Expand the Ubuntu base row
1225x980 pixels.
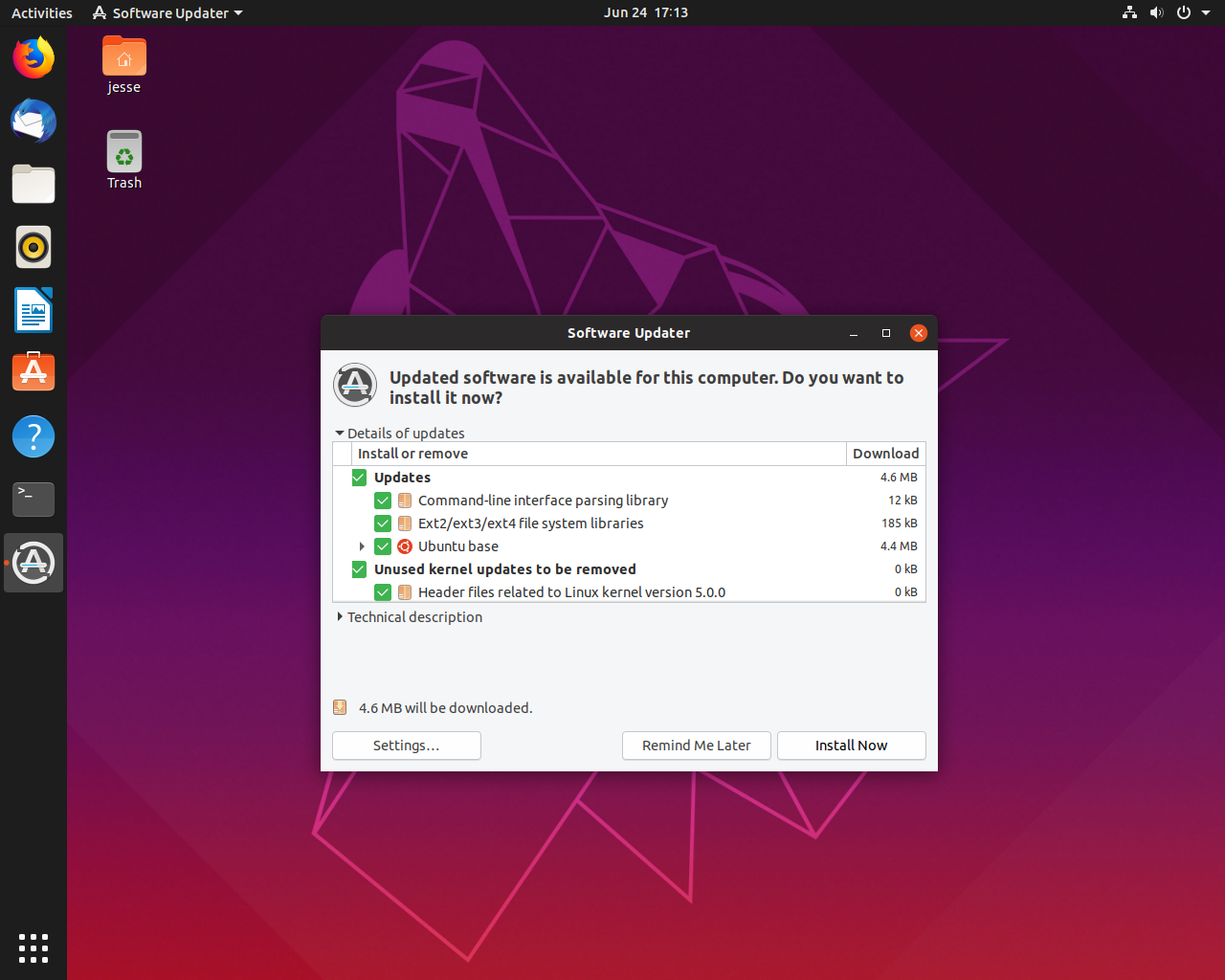tap(362, 546)
